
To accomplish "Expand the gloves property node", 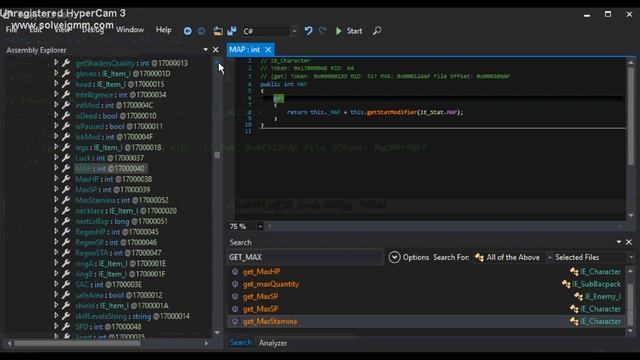I will pos(56,73).
